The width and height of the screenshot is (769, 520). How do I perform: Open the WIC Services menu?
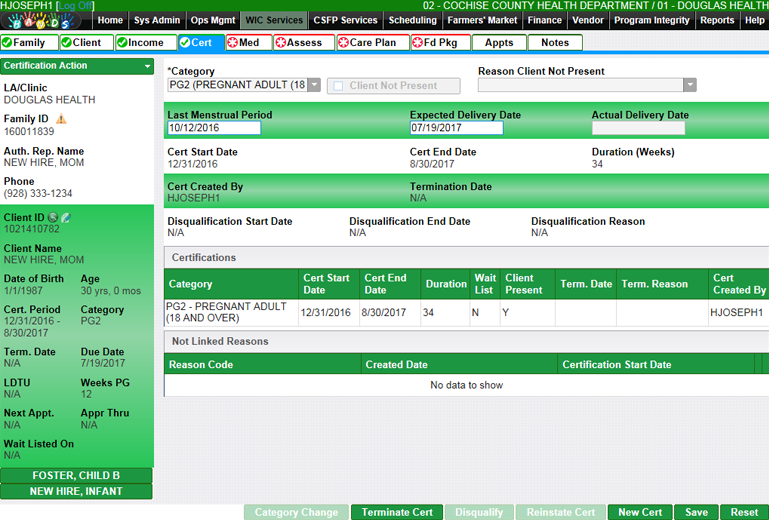(x=272, y=20)
